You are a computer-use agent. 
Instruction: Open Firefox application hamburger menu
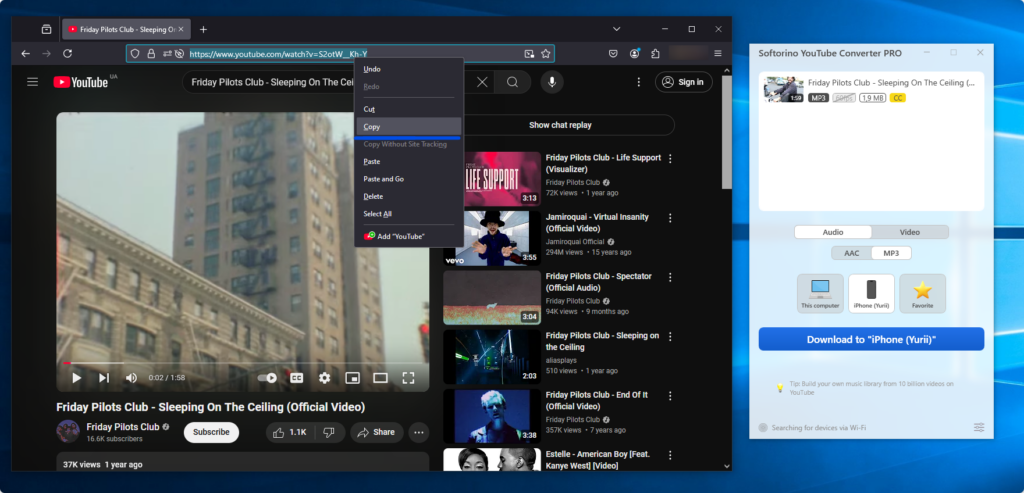pos(718,54)
